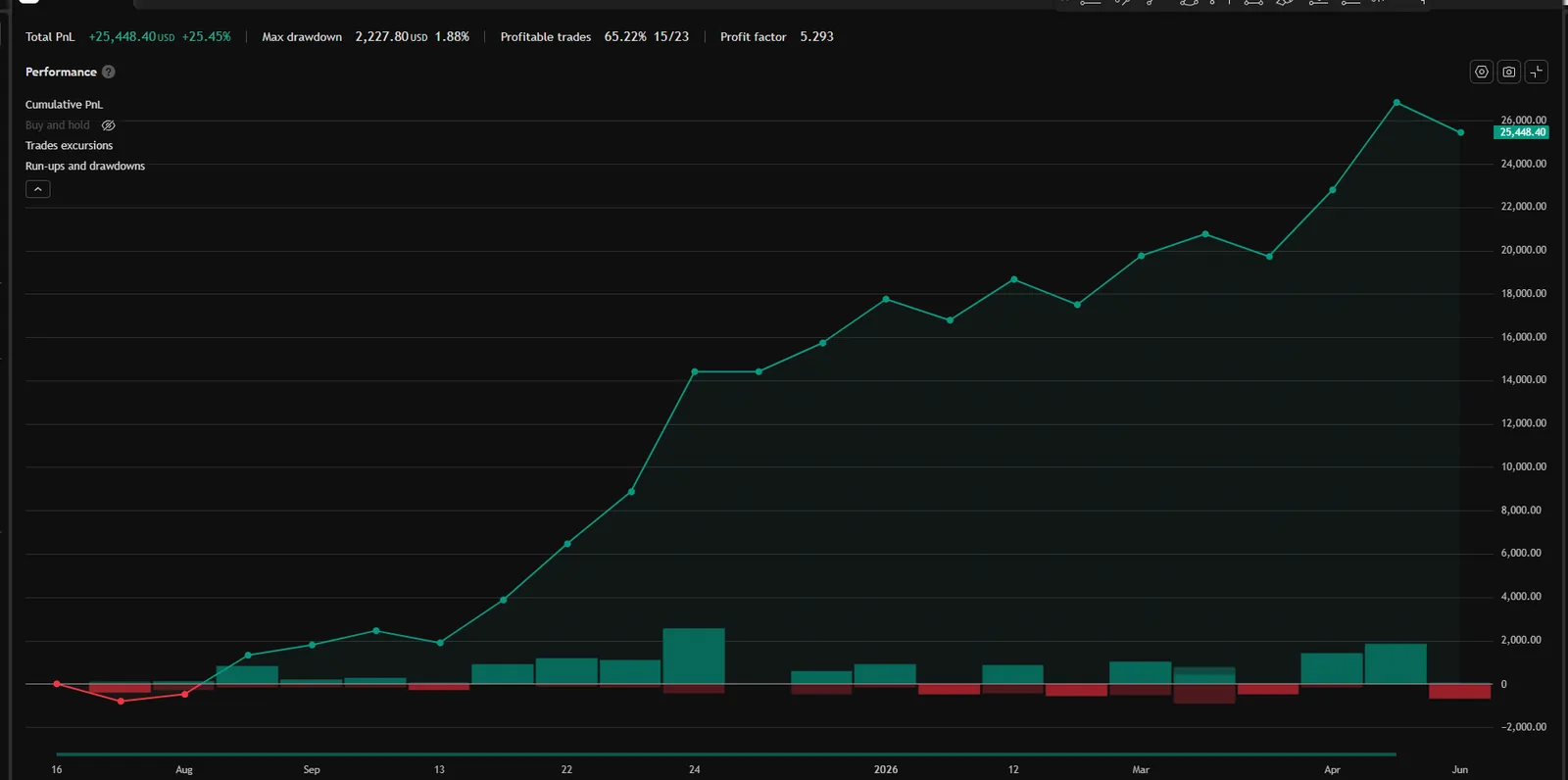
Task: Click the 20,000.00 price axis label
Action: 1523,251
